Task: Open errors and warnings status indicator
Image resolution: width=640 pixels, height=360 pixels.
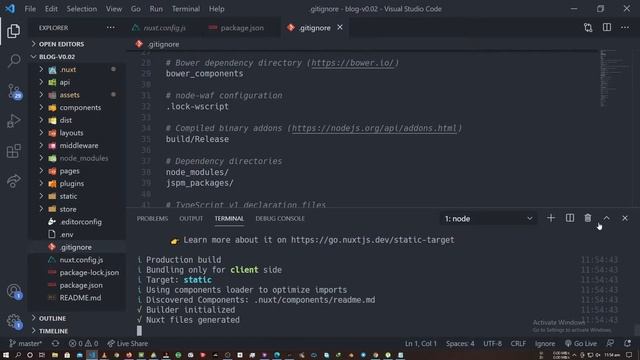Action: tap(84, 343)
